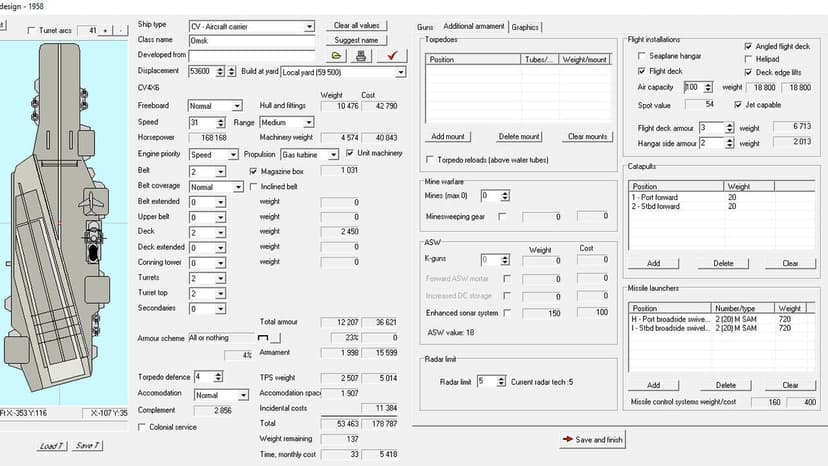Open the Freeboard dropdown
Viewport: 828px width, 466px height.
237,106
